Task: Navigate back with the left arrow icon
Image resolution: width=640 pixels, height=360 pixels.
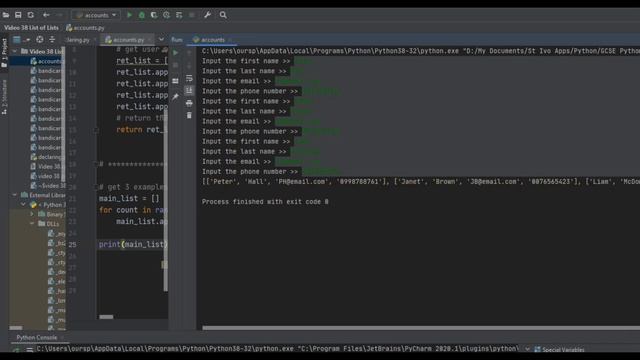Action: click(x=46, y=15)
